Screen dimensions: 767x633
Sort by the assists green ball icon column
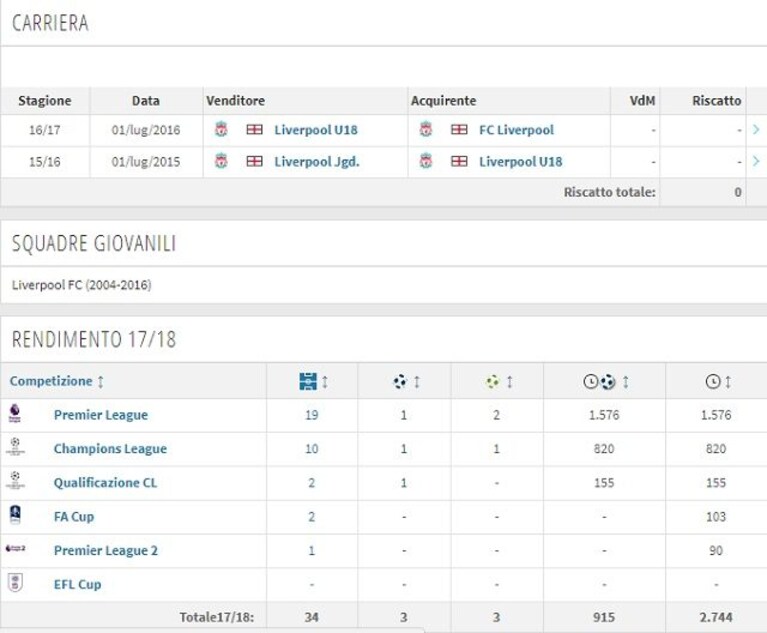499,381
